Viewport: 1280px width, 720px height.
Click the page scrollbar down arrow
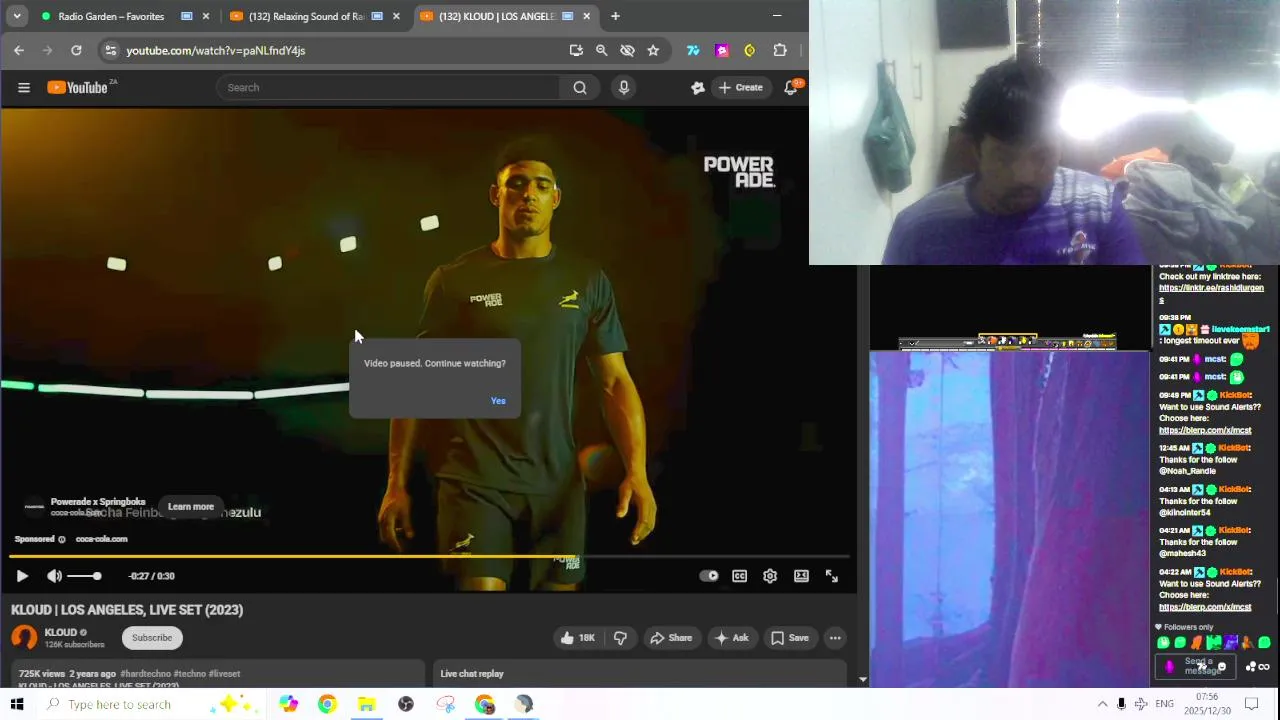(863, 679)
